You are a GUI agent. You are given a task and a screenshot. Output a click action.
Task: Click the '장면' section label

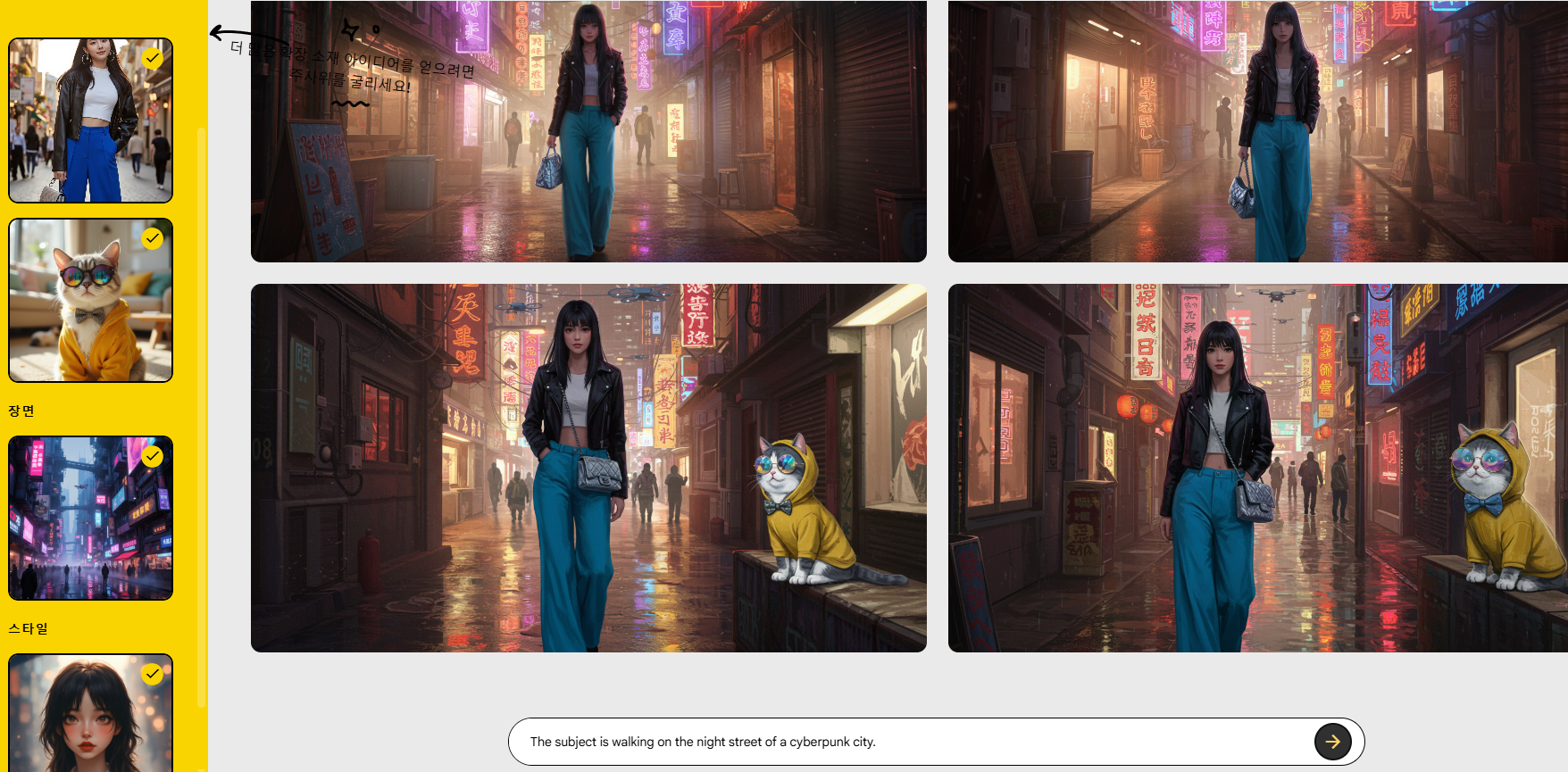pyautogui.click(x=21, y=411)
